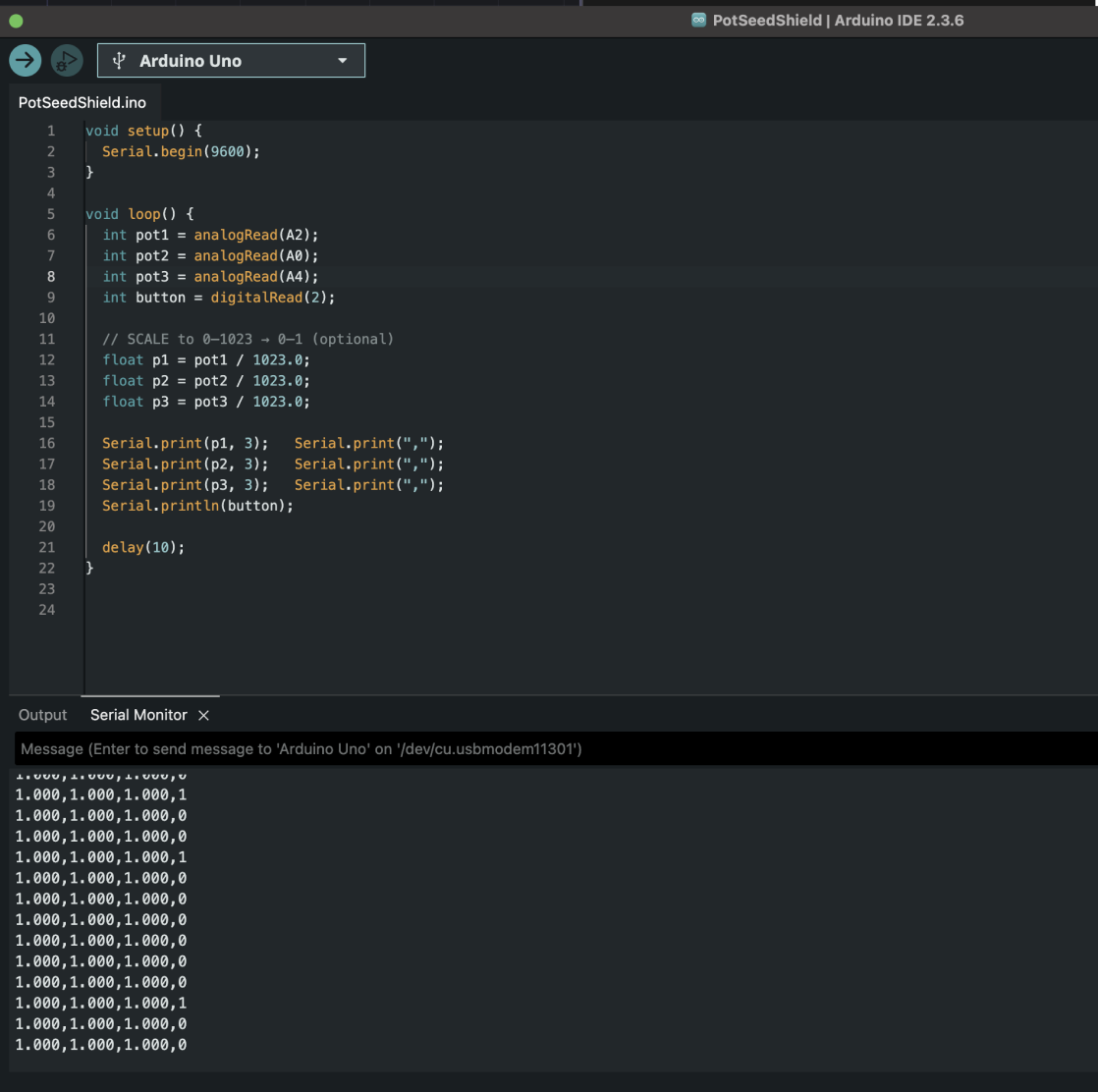1098x1092 pixels.
Task: Select the Serial Monitor tab
Action: tap(137, 715)
